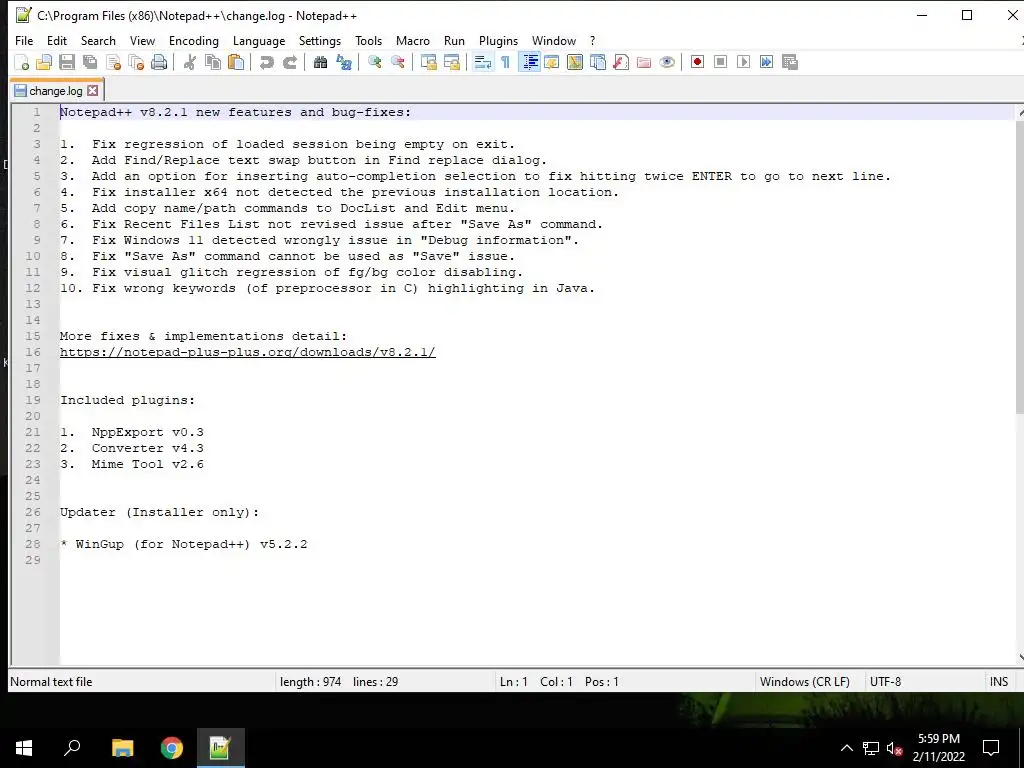The height and width of the screenshot is (768, 1024).
Task: Click line number 12 in the margin
Action: tap(33, 288)
